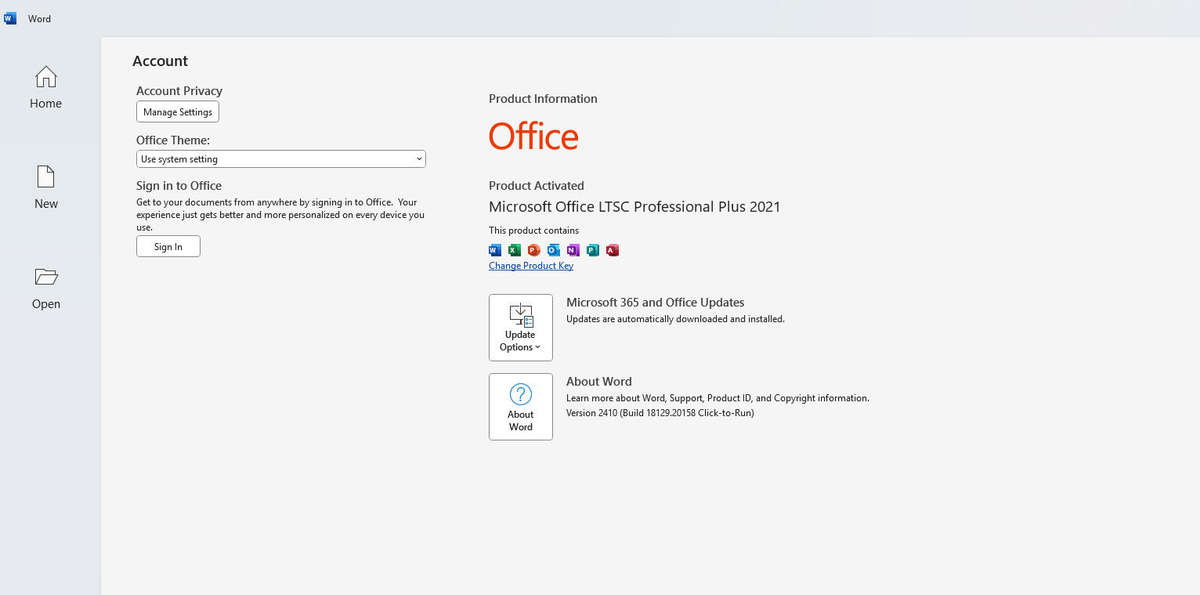Click the New document icon

pos(46,177)
